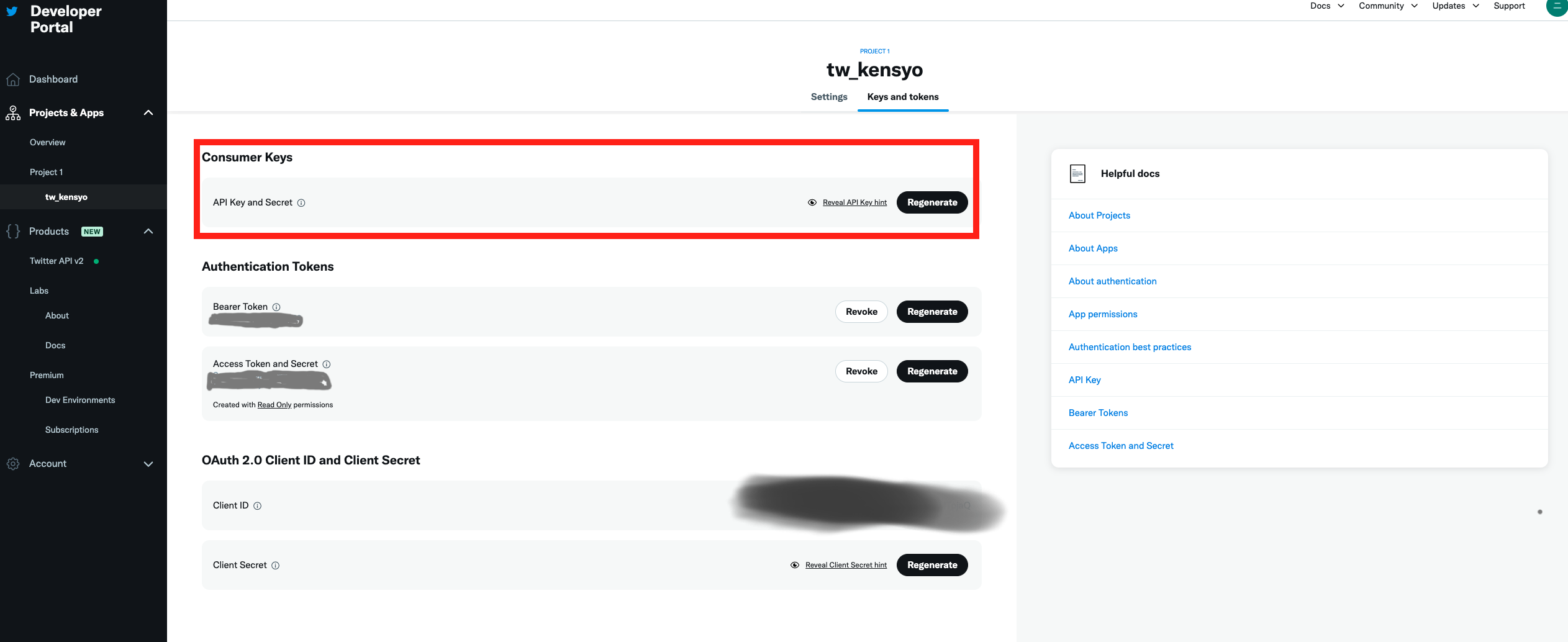Click the Projects & Apps hierarchy icon
Viewport: 1568px width, 642px height.
13,113
